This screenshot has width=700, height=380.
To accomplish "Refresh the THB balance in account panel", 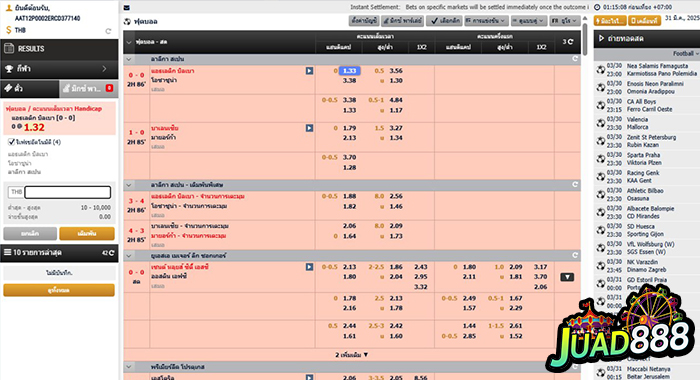I will [x=108, y=31].
